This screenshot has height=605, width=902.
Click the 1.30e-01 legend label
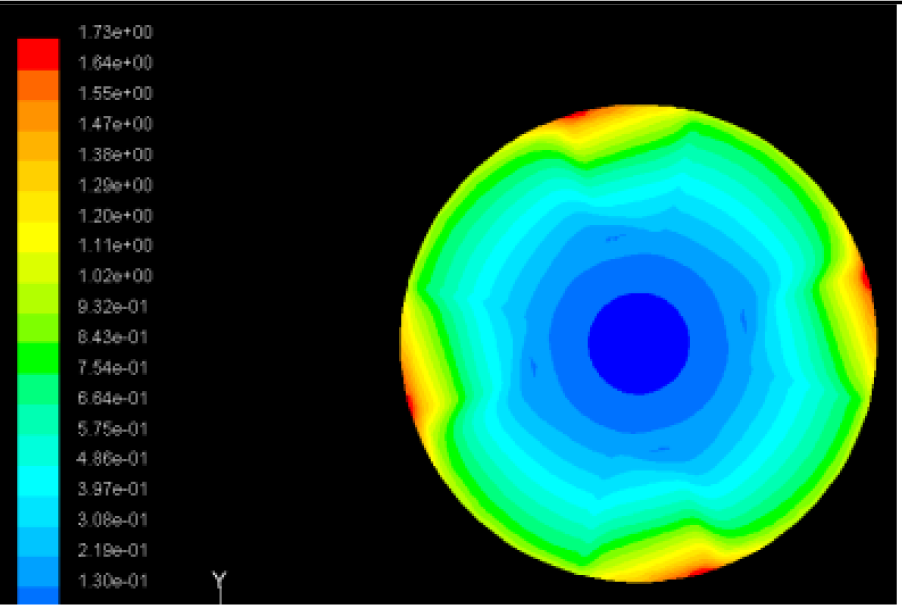[x=113, y=581]
